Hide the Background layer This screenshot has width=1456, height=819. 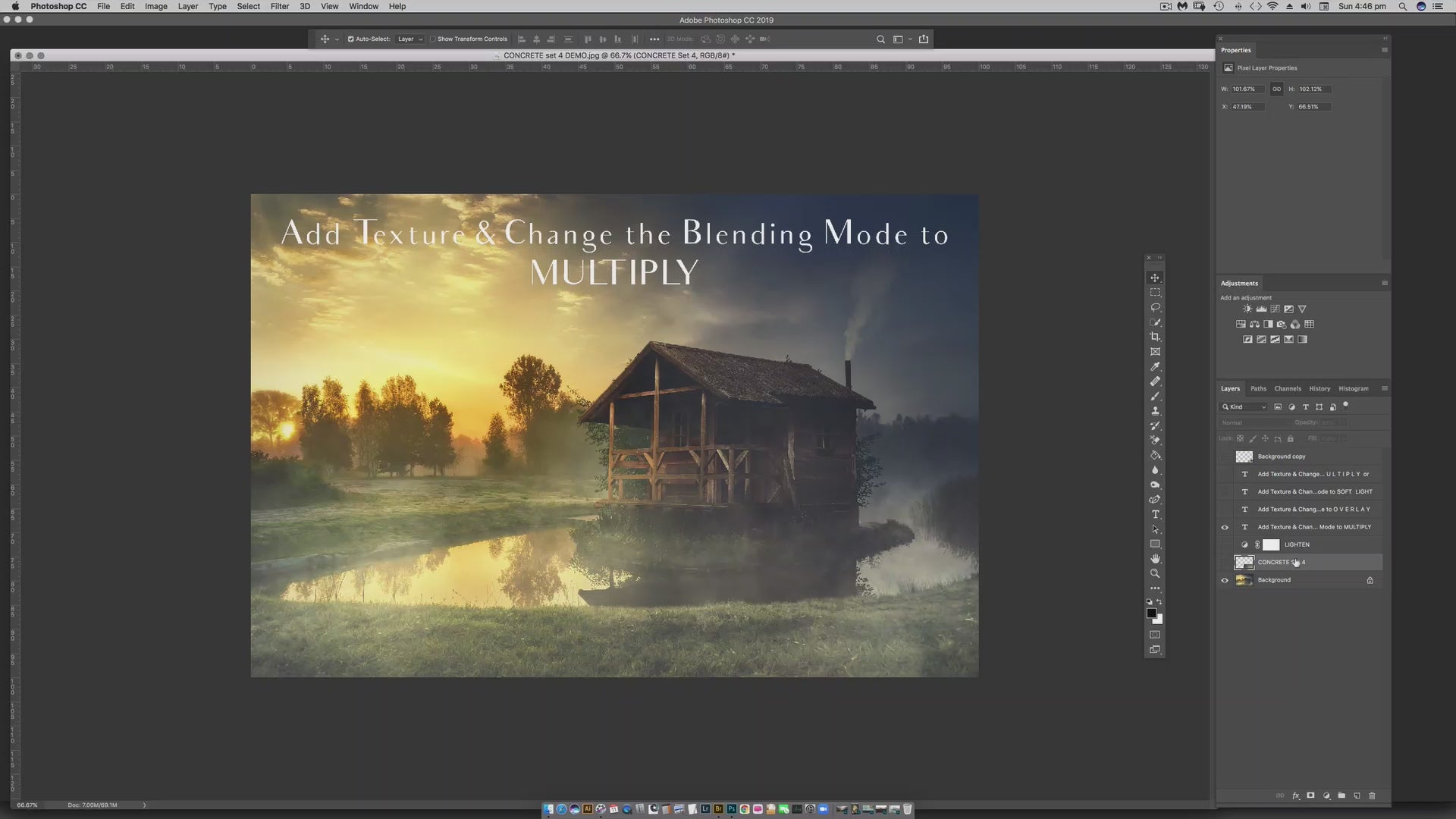(x=1224, y=580)
